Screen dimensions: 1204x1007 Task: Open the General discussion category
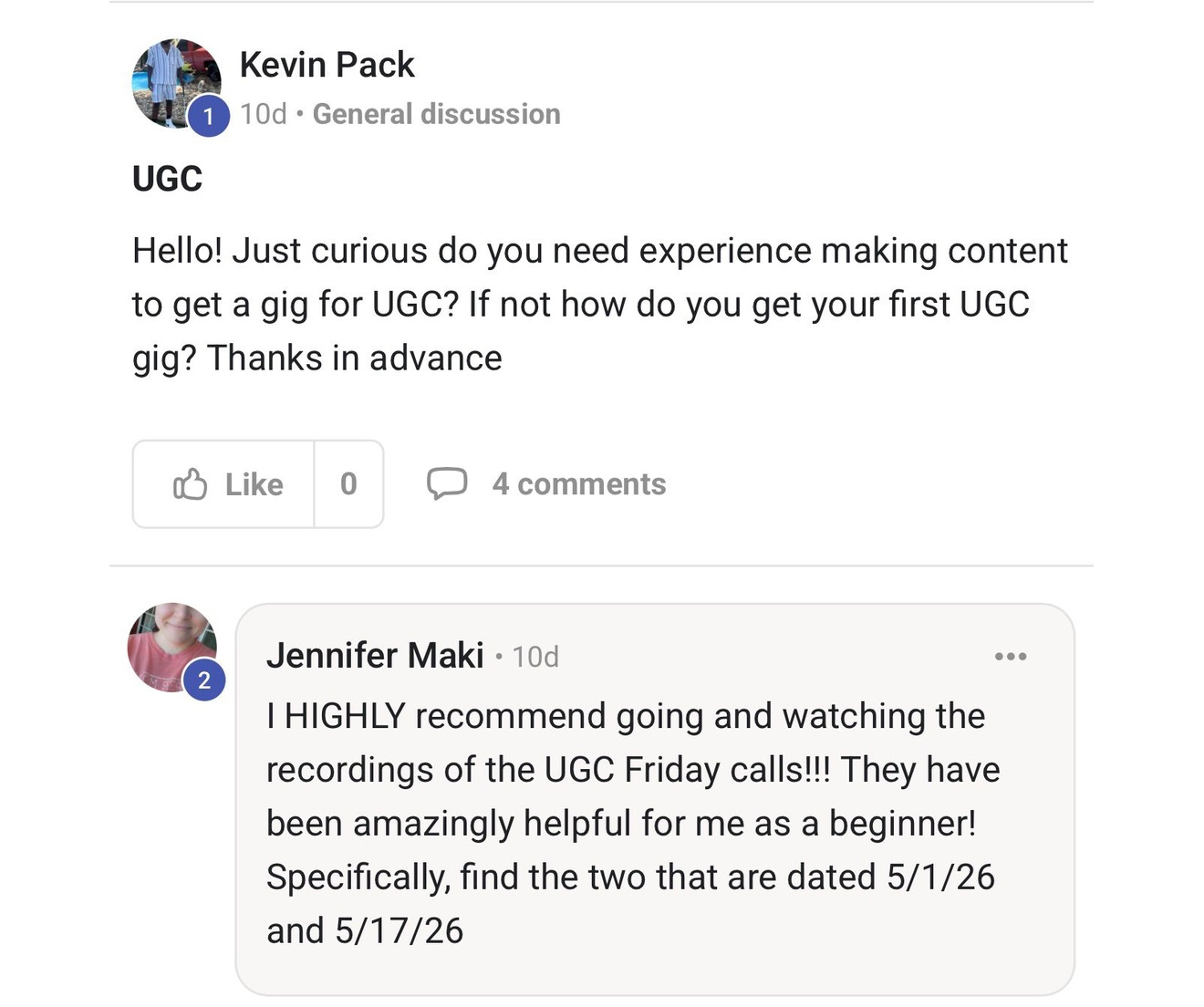pos(436,114)
